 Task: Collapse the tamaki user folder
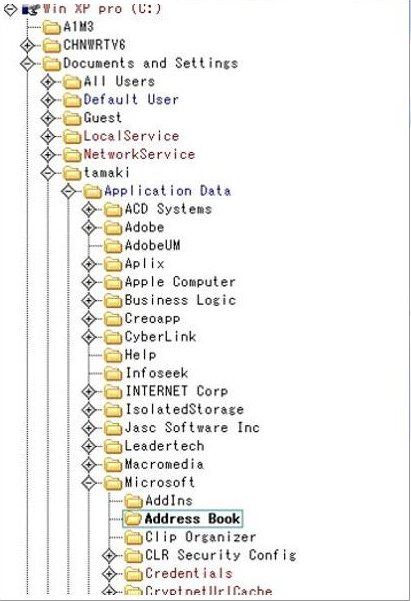pyautogui.click(x=48, y=173)
